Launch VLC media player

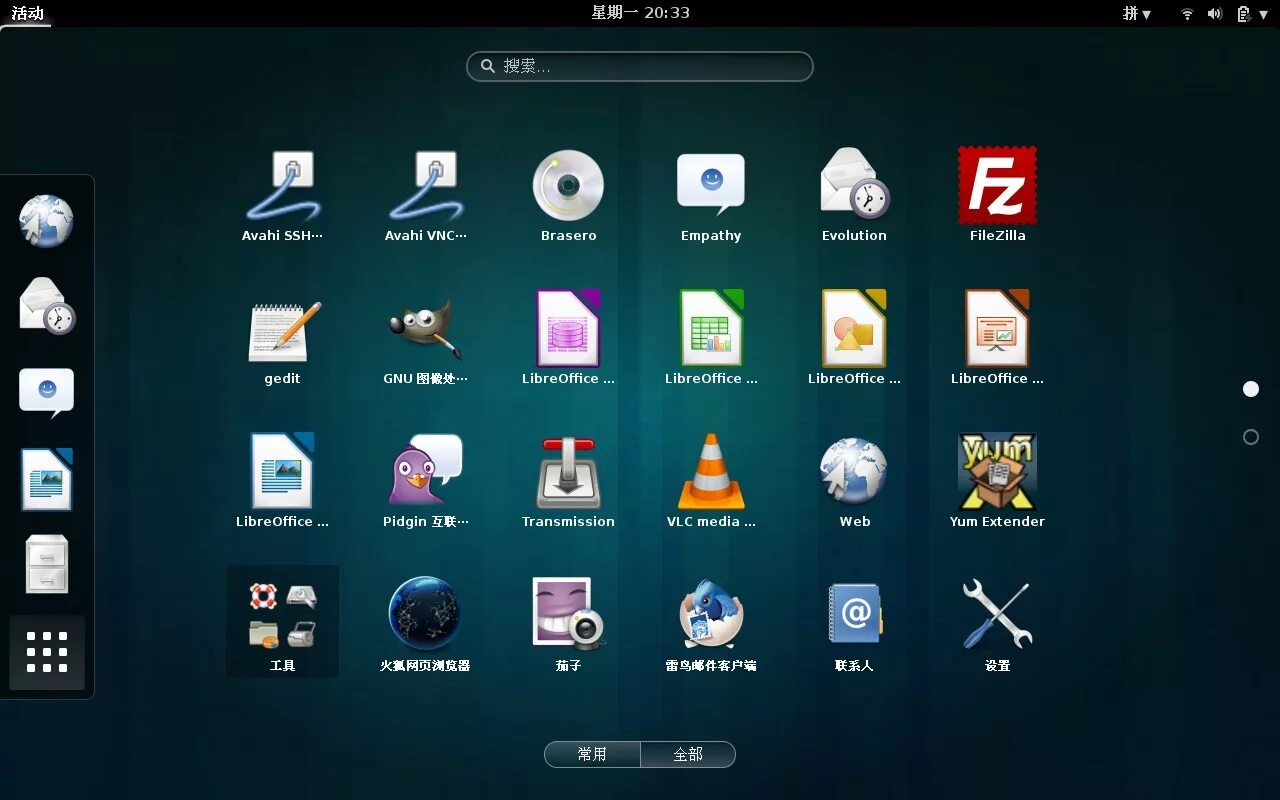tap(711, 482)
